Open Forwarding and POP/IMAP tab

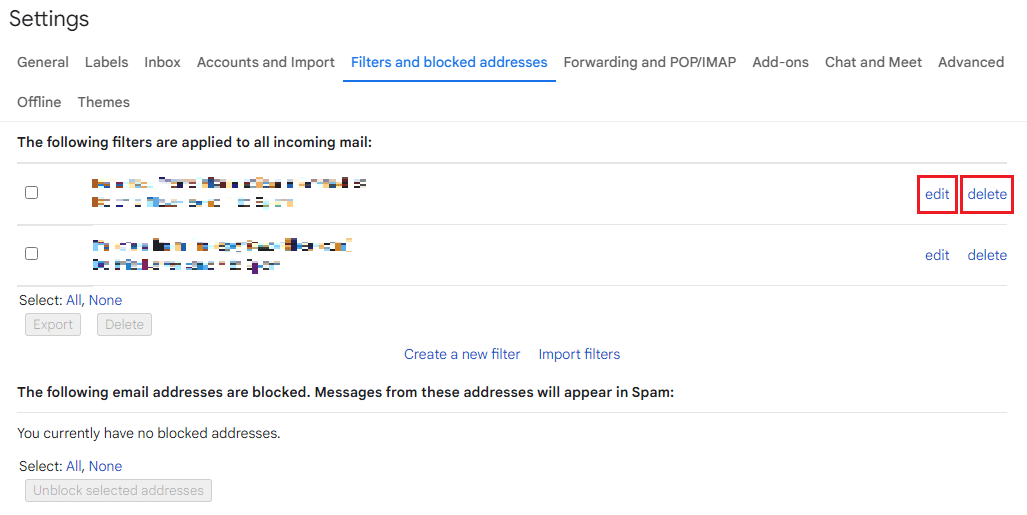click(x=649, y=62)
